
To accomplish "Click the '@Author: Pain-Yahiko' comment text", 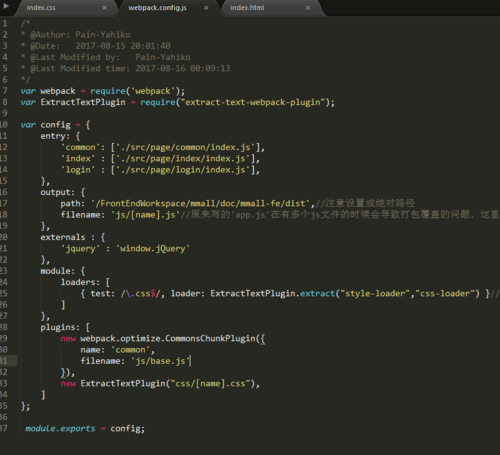I will click(x=80, y=35).
